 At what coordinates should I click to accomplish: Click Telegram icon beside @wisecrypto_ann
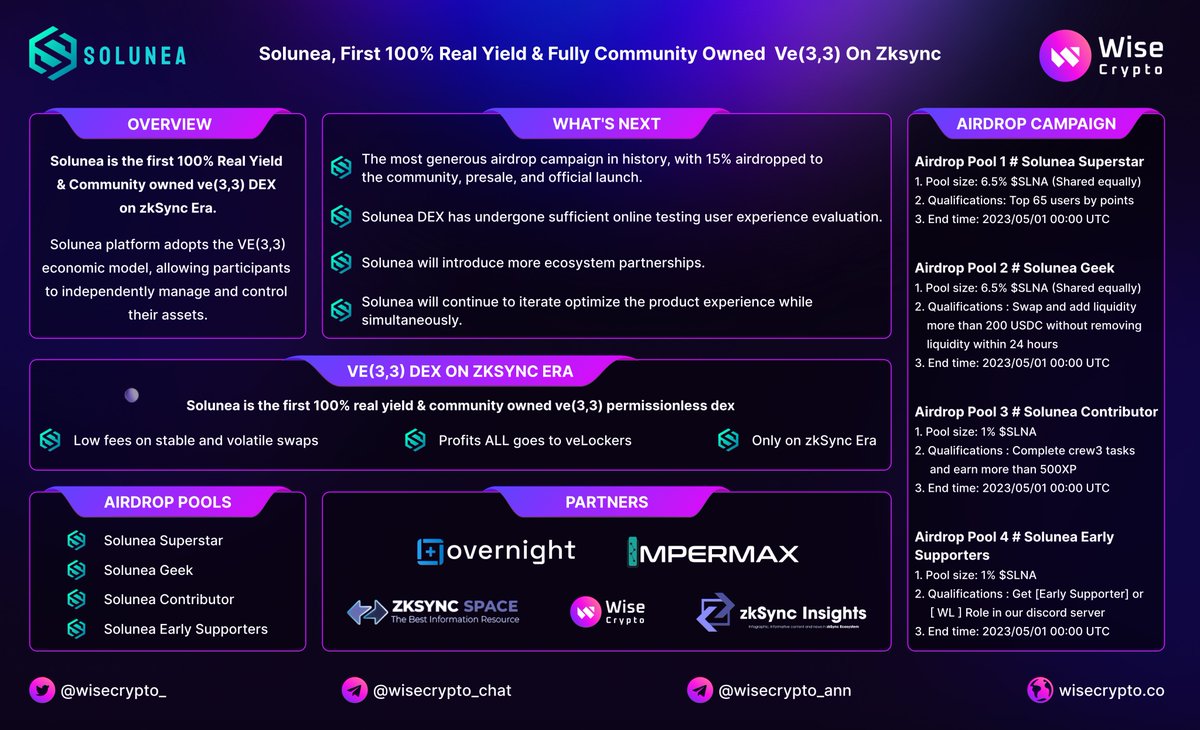pyautogui.click(x=699, y=690)
